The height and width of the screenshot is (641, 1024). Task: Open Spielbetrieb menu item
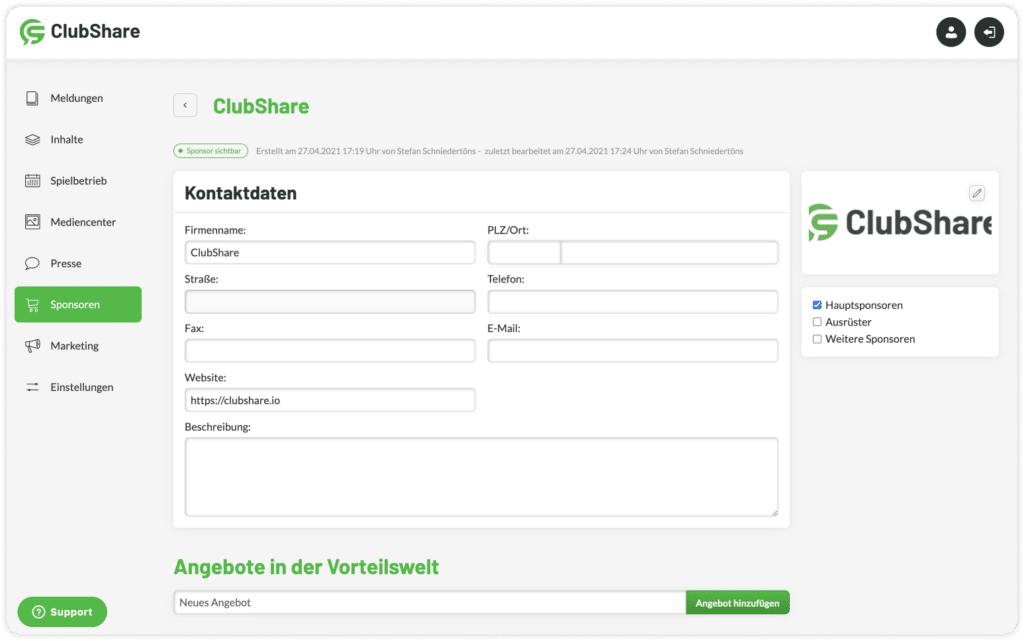tap(78, 181)
